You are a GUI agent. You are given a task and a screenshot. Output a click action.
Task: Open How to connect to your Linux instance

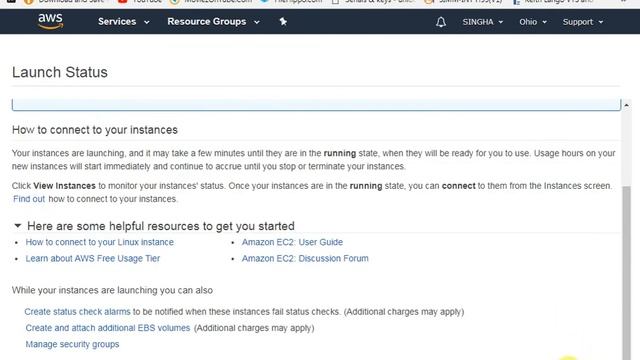[100, 242]
